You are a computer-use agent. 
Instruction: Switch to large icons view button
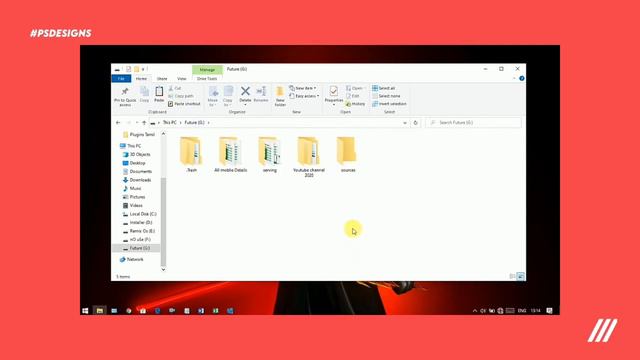click(x=520, y=276)
